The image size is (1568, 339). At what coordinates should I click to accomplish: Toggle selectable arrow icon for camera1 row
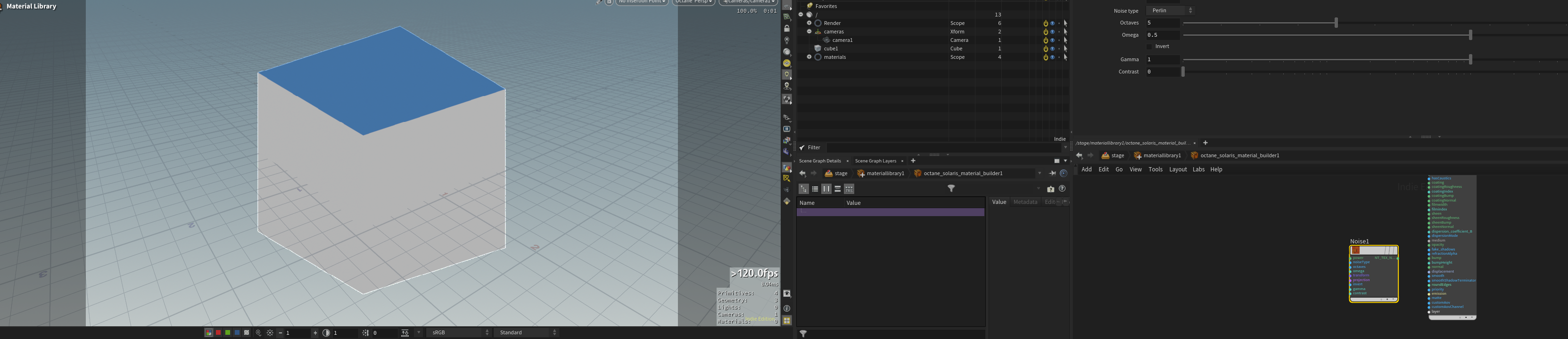[x=1065, y=40]
